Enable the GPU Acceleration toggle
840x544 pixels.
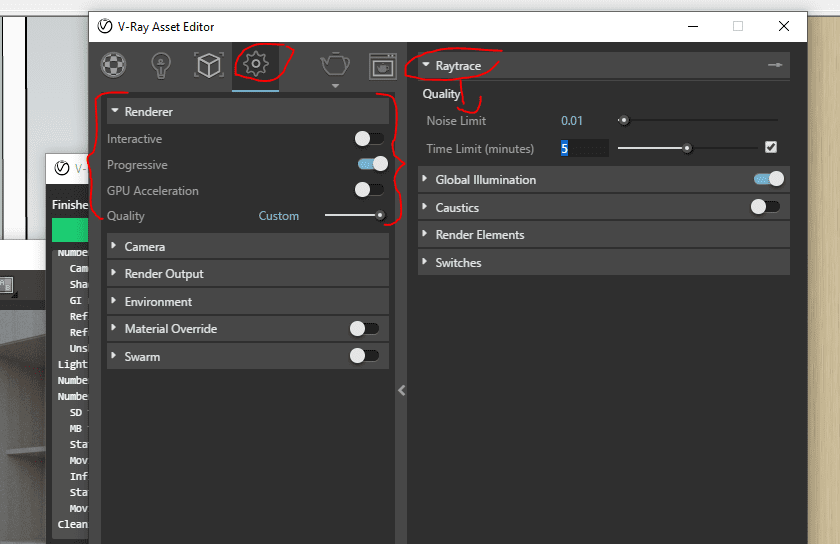click(369, 190)
